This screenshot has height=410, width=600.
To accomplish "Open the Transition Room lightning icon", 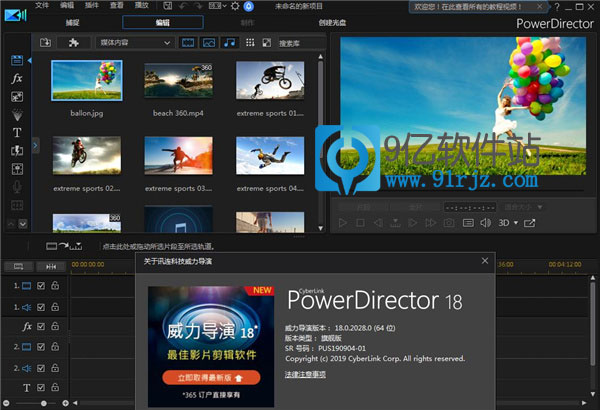I will [17, 150].
